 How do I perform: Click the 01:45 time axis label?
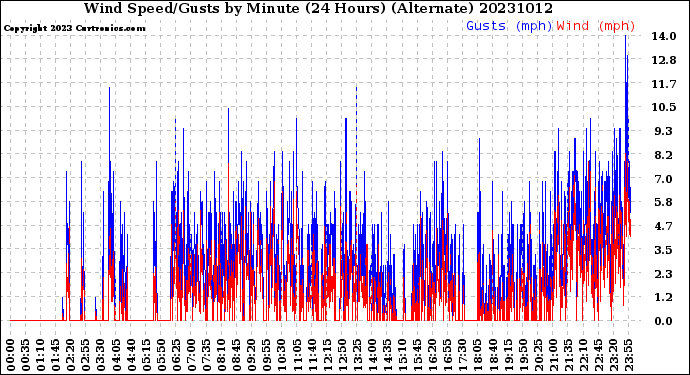coord(56,355)
